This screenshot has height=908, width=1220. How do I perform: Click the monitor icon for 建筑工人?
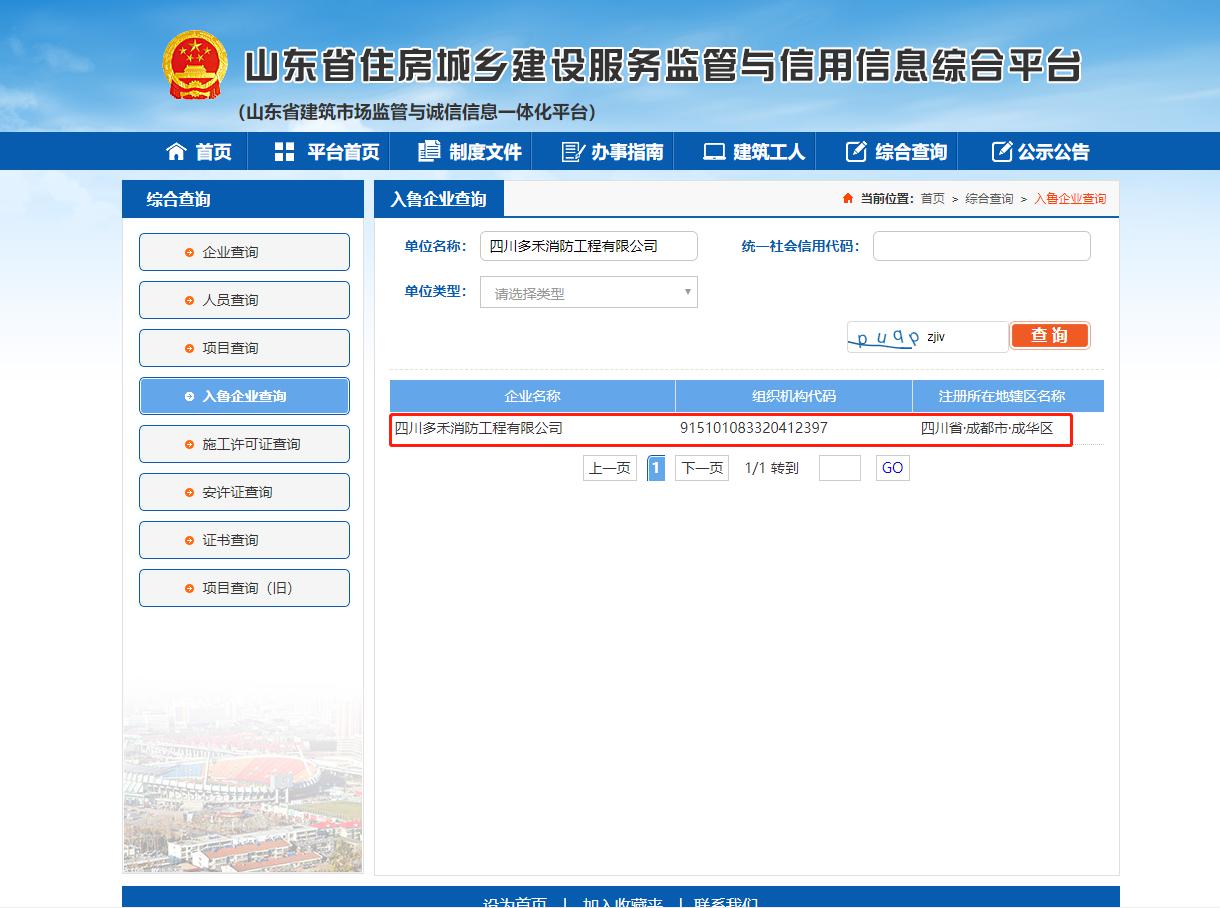click(x=714, y=152)
